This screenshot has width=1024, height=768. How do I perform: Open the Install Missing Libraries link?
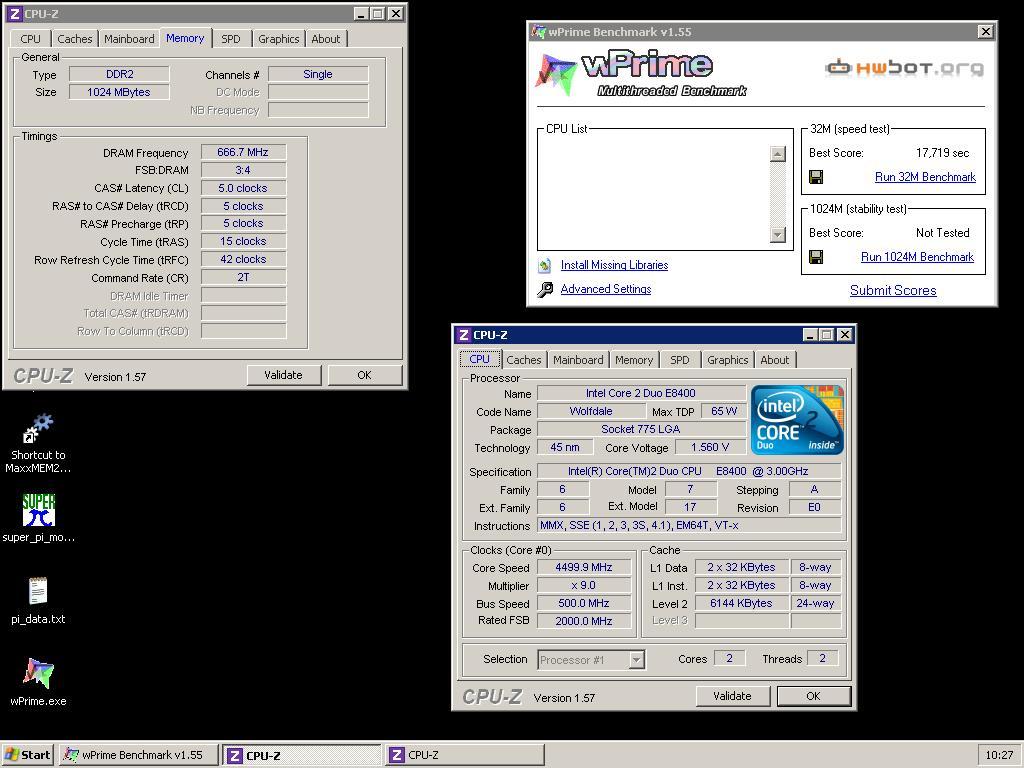[x=614, y=265]
